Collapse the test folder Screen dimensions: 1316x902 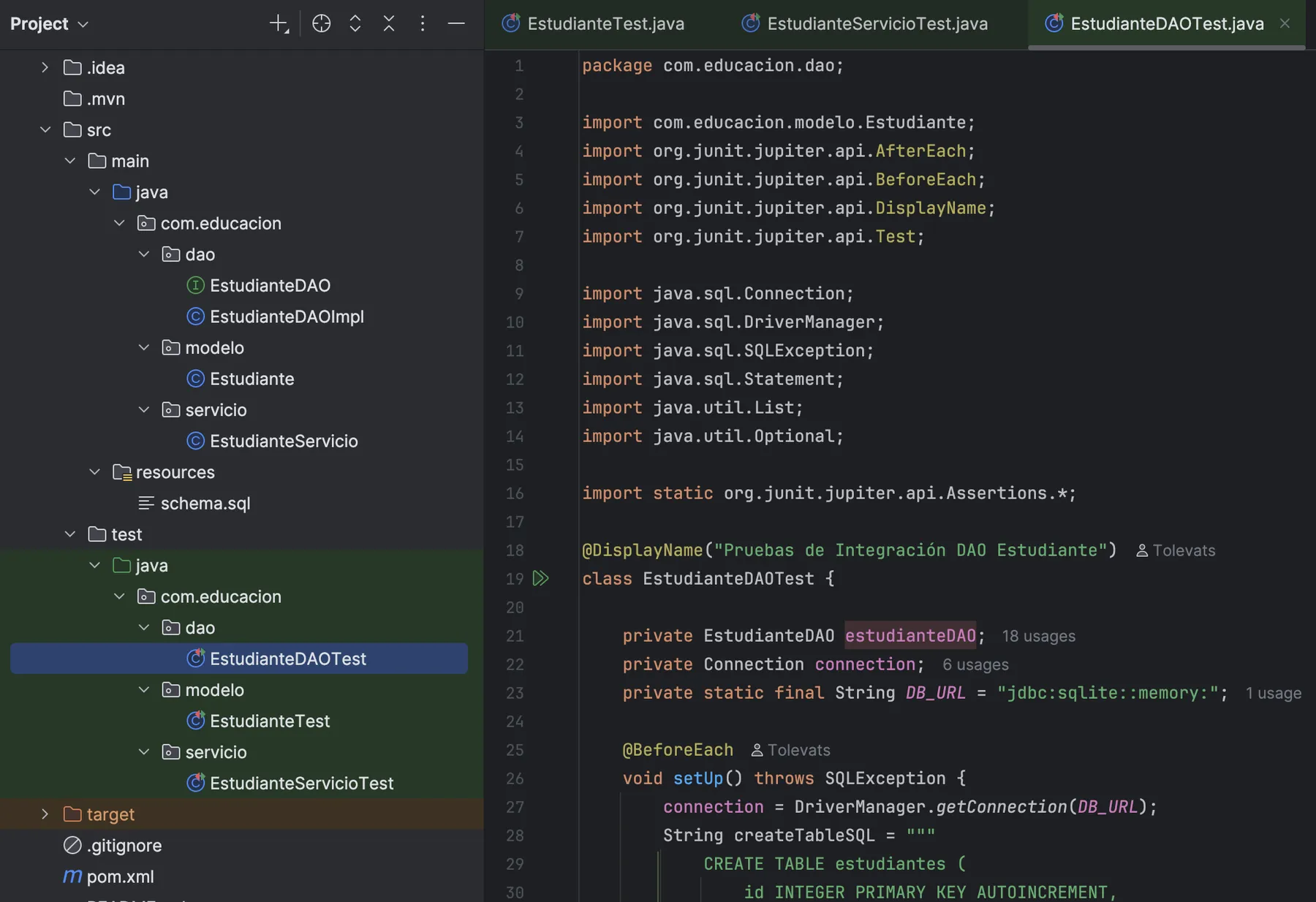[70, 534]
